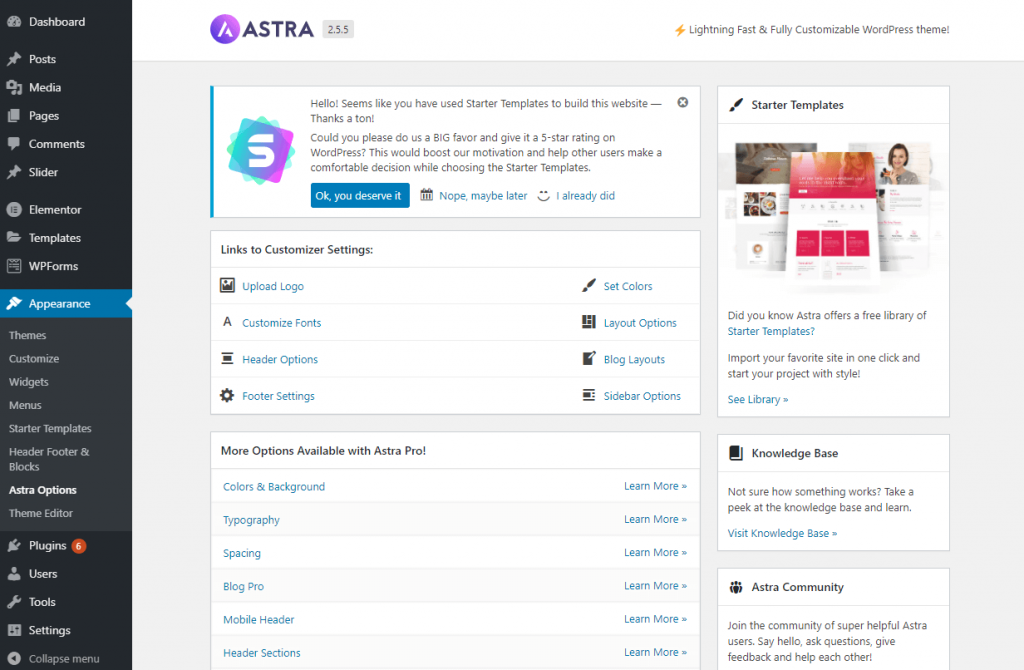Click the Starter Templates S logo
The width and height of the screenshot is (1024, 670).
click(261, 151)
